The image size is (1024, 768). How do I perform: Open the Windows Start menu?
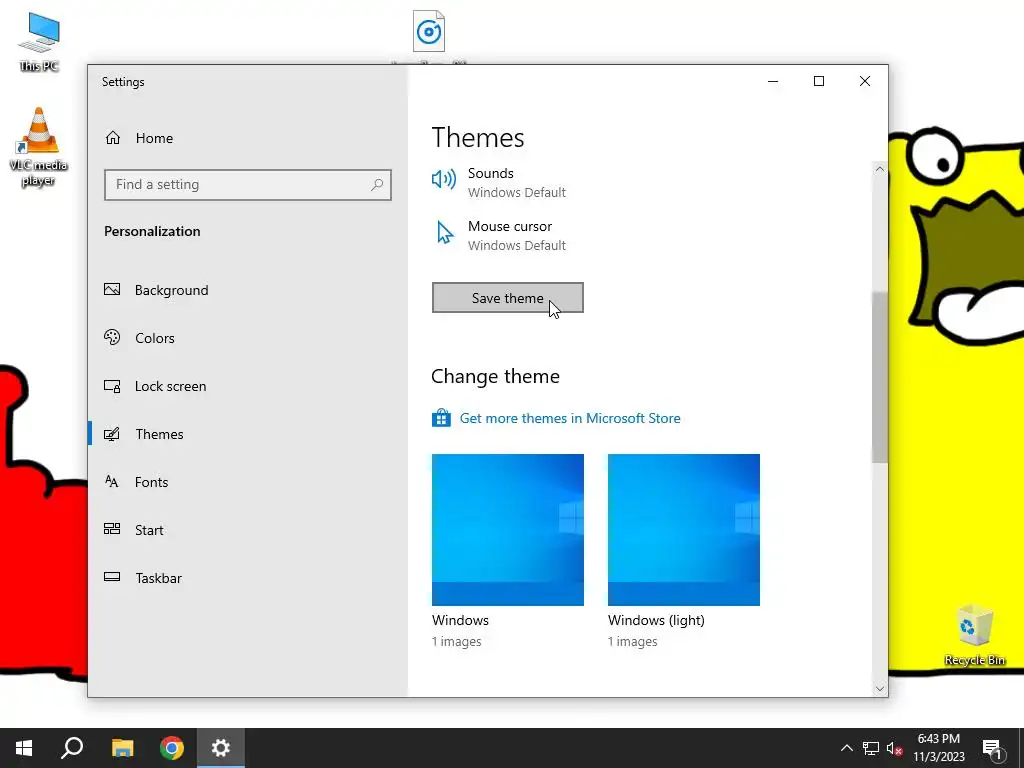(x=24, y=748)
